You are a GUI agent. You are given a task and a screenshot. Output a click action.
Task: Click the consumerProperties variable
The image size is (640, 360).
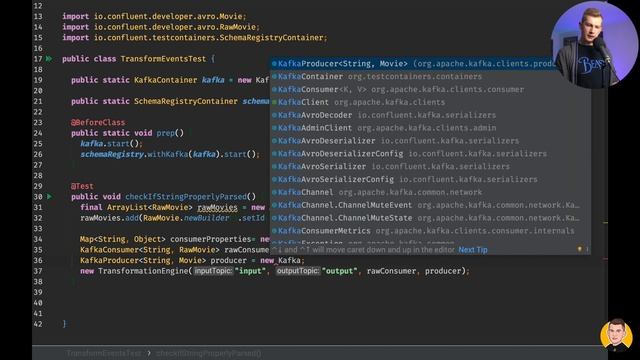(x=210, y=239)
